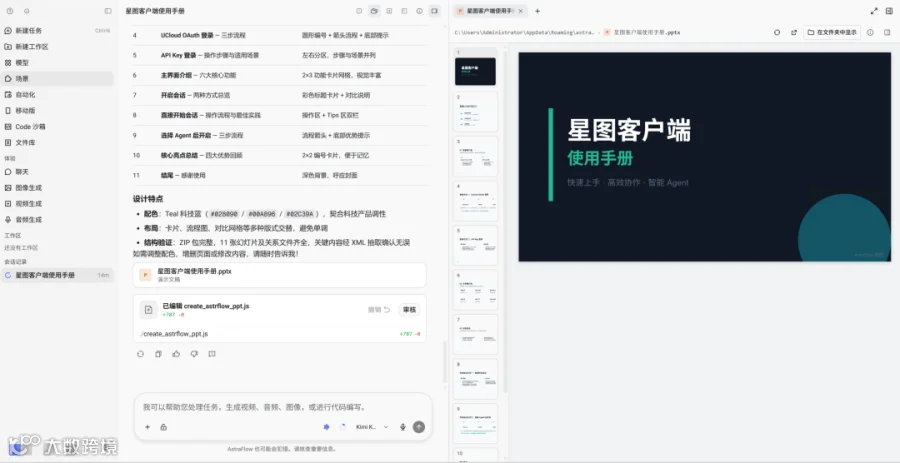This screenshot has height=463, width=900.
Task: Open 新建工作区 in the sidebar
Action: click(57, 46)
